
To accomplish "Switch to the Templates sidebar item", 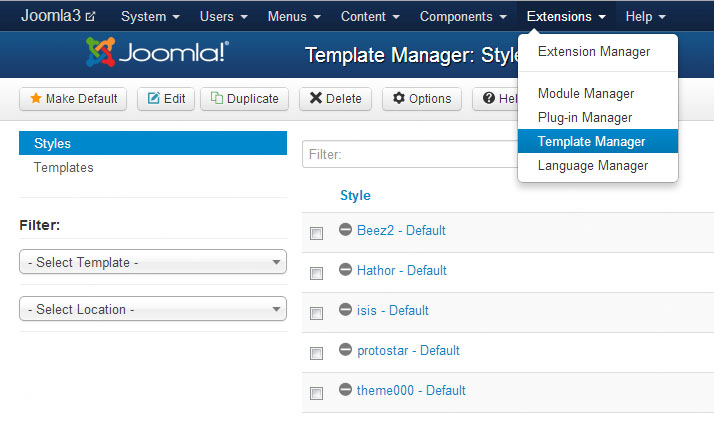I will 64,167.
